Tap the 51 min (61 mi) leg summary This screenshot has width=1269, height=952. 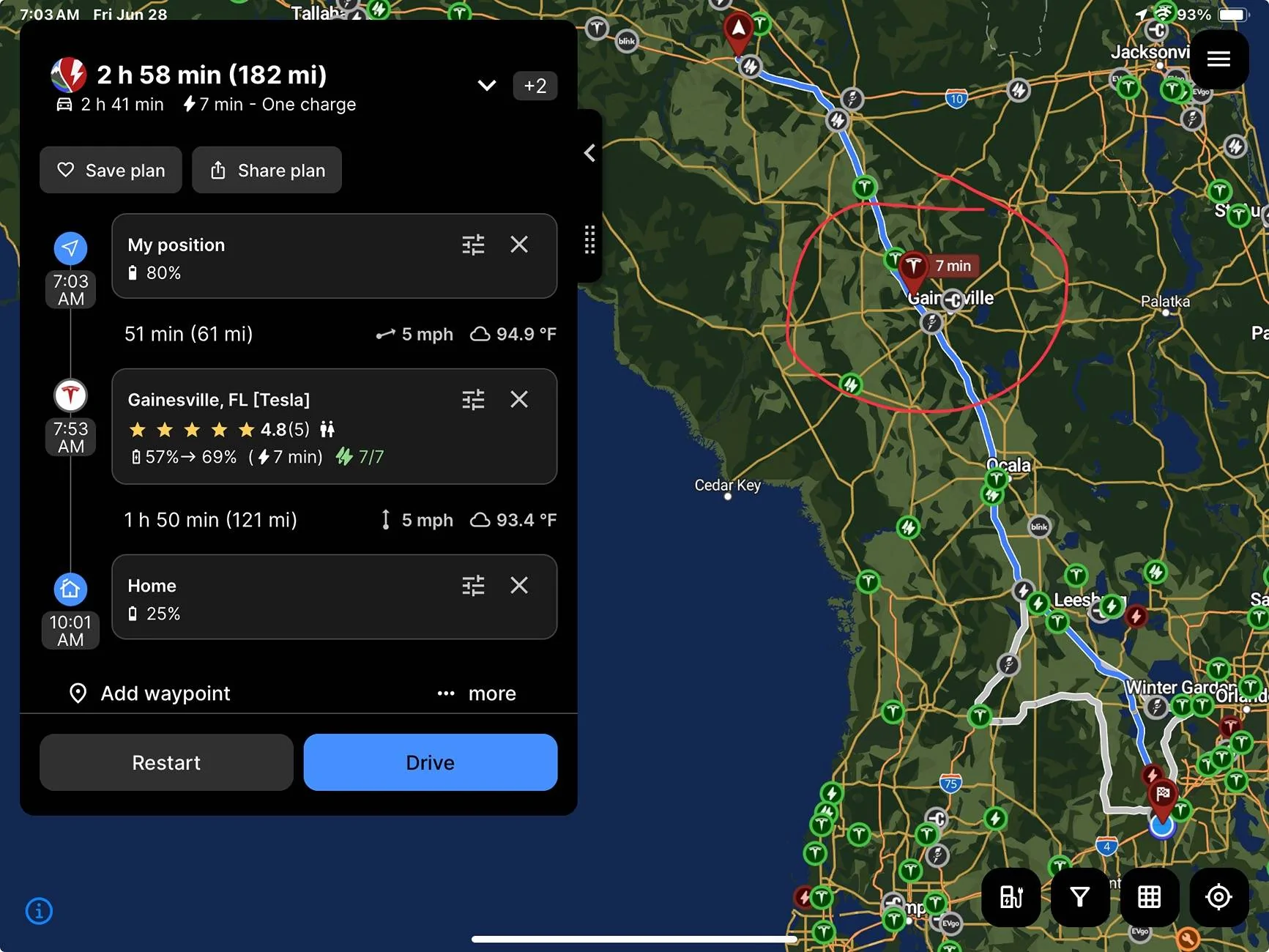(188, 334)
